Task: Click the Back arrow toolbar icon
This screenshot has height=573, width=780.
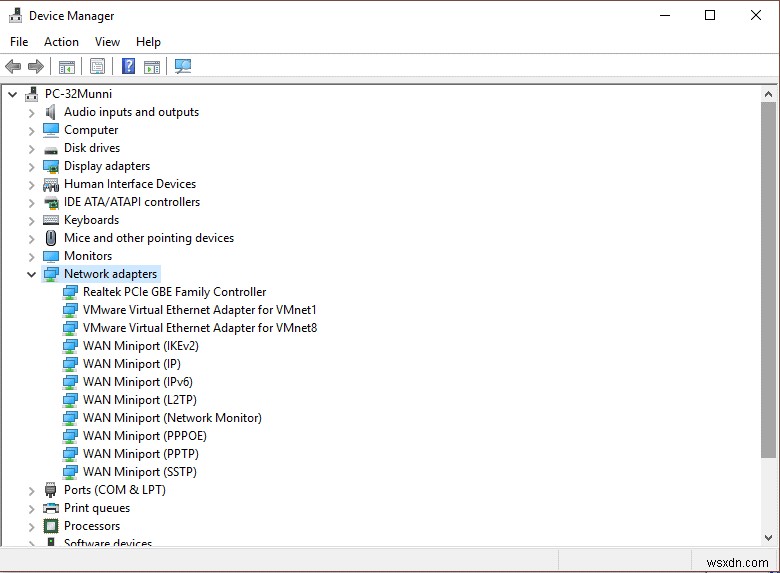Action: (x=13, y=66)
